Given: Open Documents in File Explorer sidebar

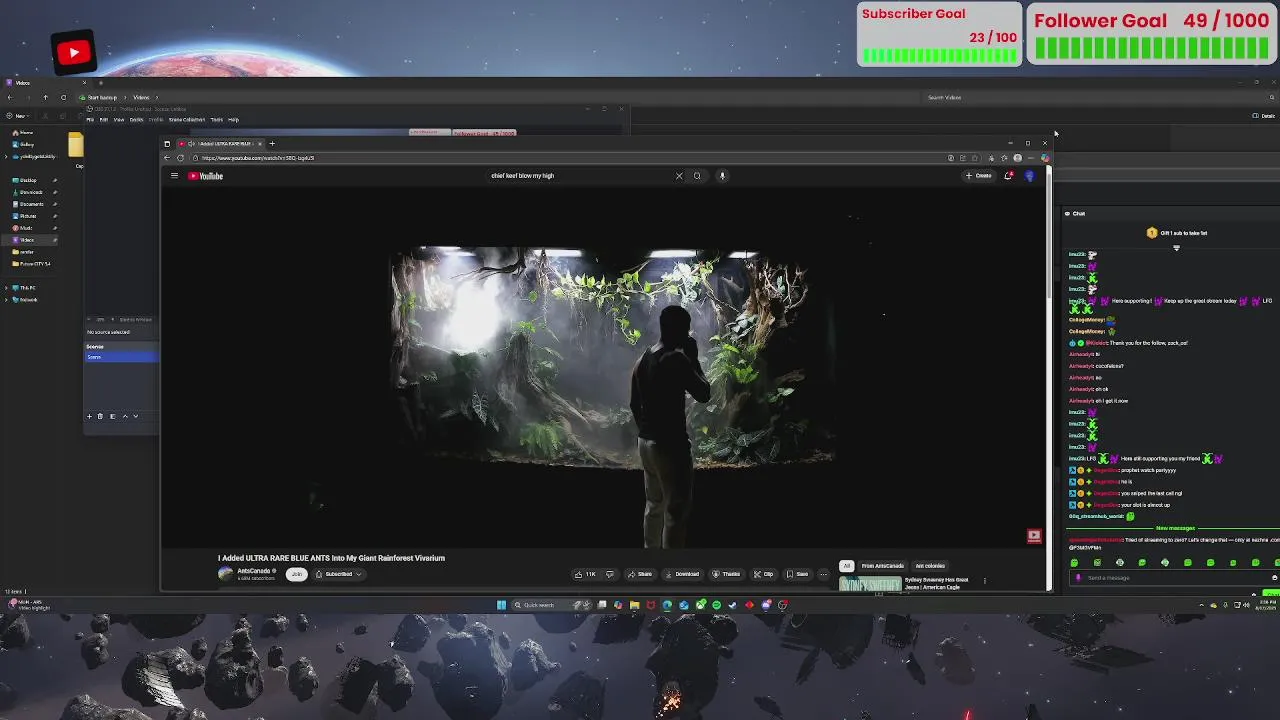Looking at the screenshot, I should pyautogui.click(x=30, y=204).
